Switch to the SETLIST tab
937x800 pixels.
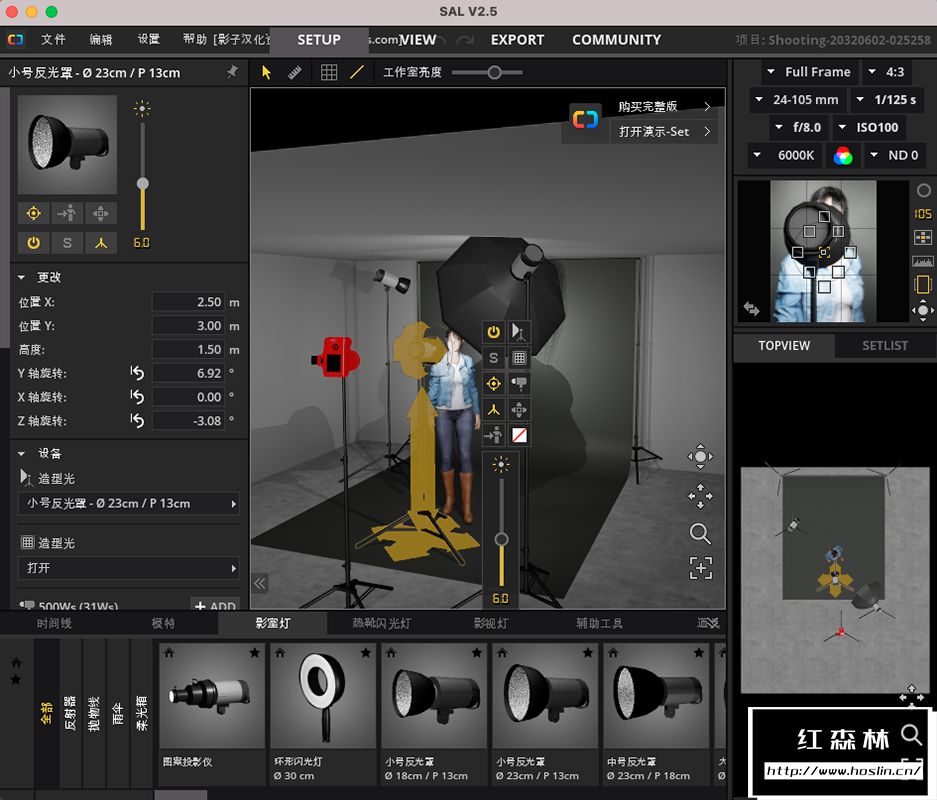pos(884,345)
